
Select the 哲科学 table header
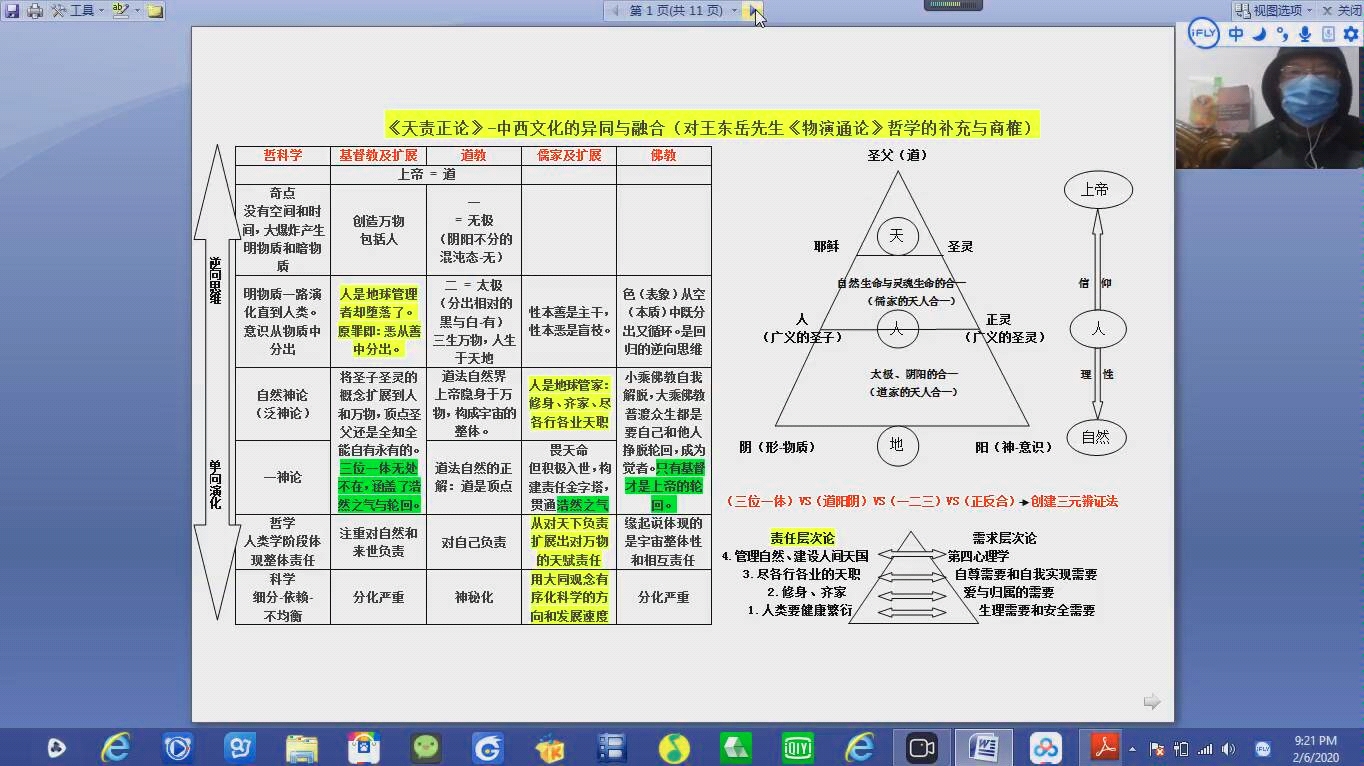[282, 156]
